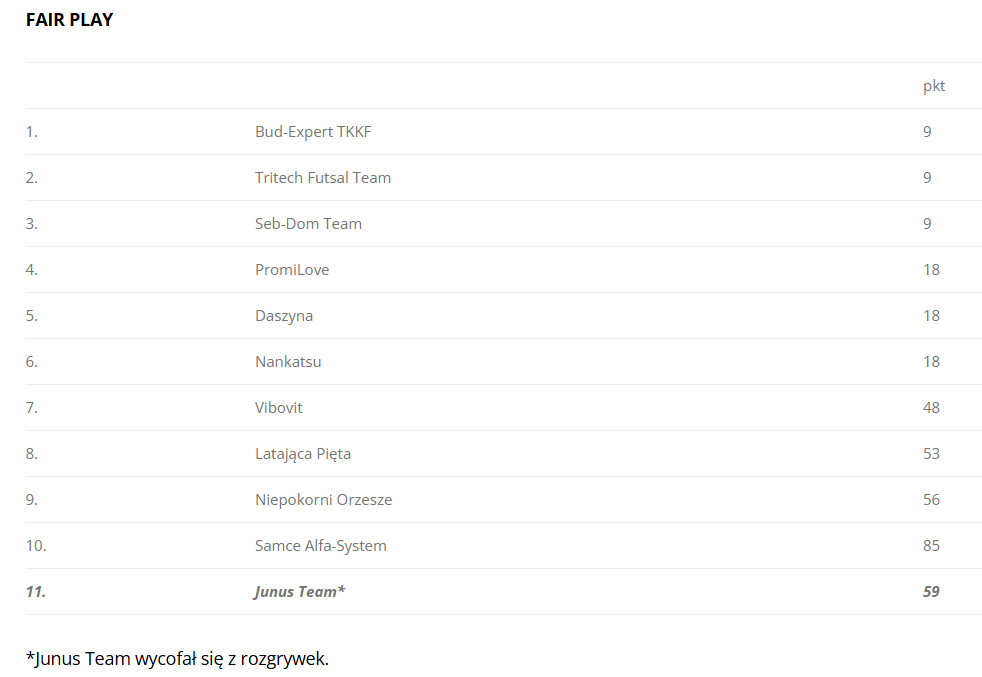Select the Nankatsu team entry
The width and height of the screenshot is (982, 677).
pyautogui.click(x=288, y=362)
